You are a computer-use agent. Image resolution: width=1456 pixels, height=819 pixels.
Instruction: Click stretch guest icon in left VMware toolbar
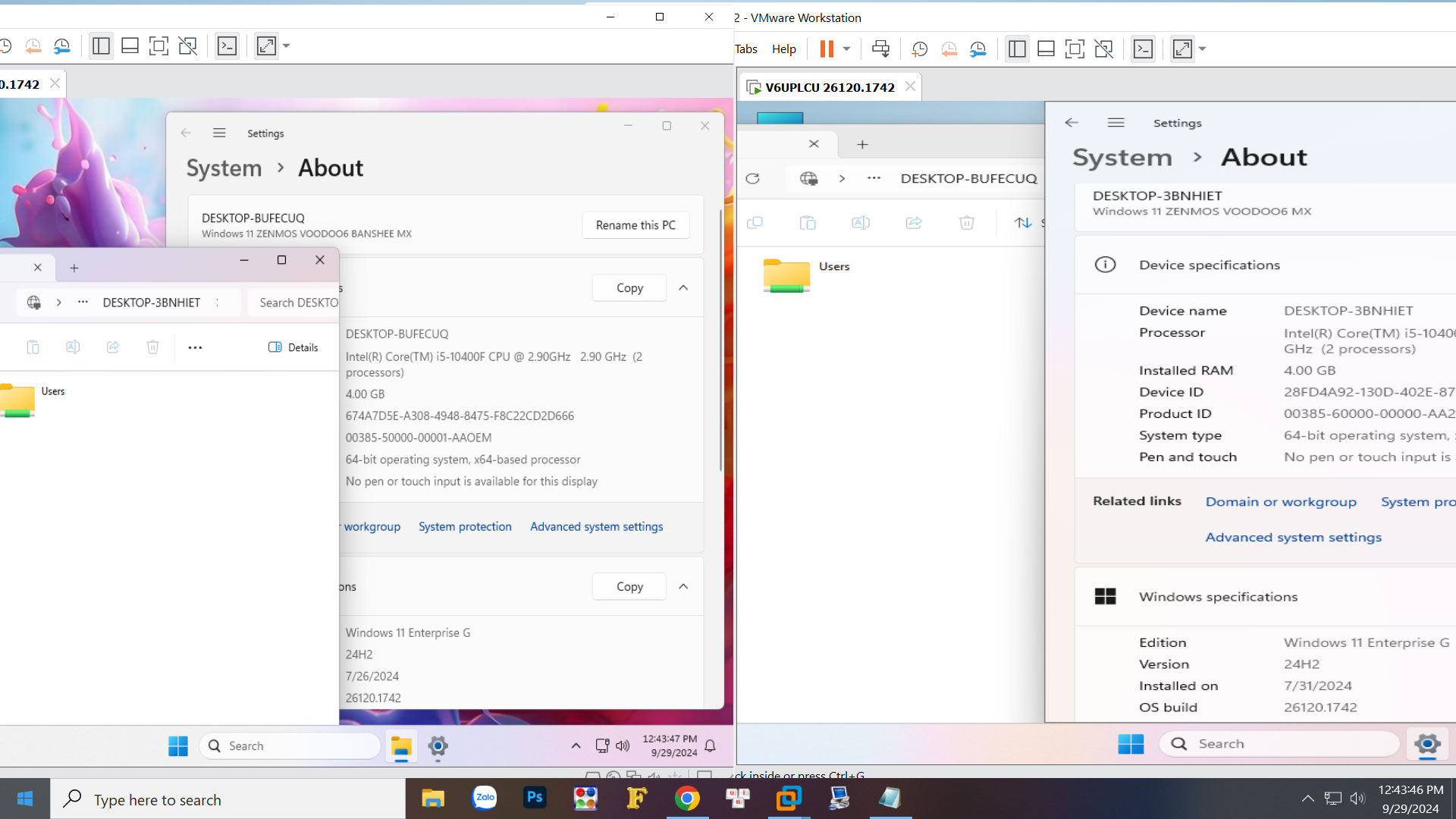[266, 46]
